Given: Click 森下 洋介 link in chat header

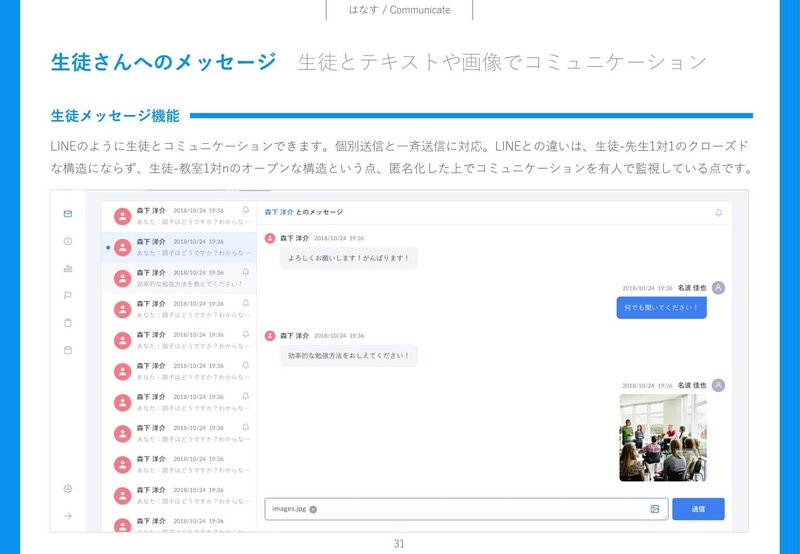Looking at the screenshot, I should pos(279,212).
